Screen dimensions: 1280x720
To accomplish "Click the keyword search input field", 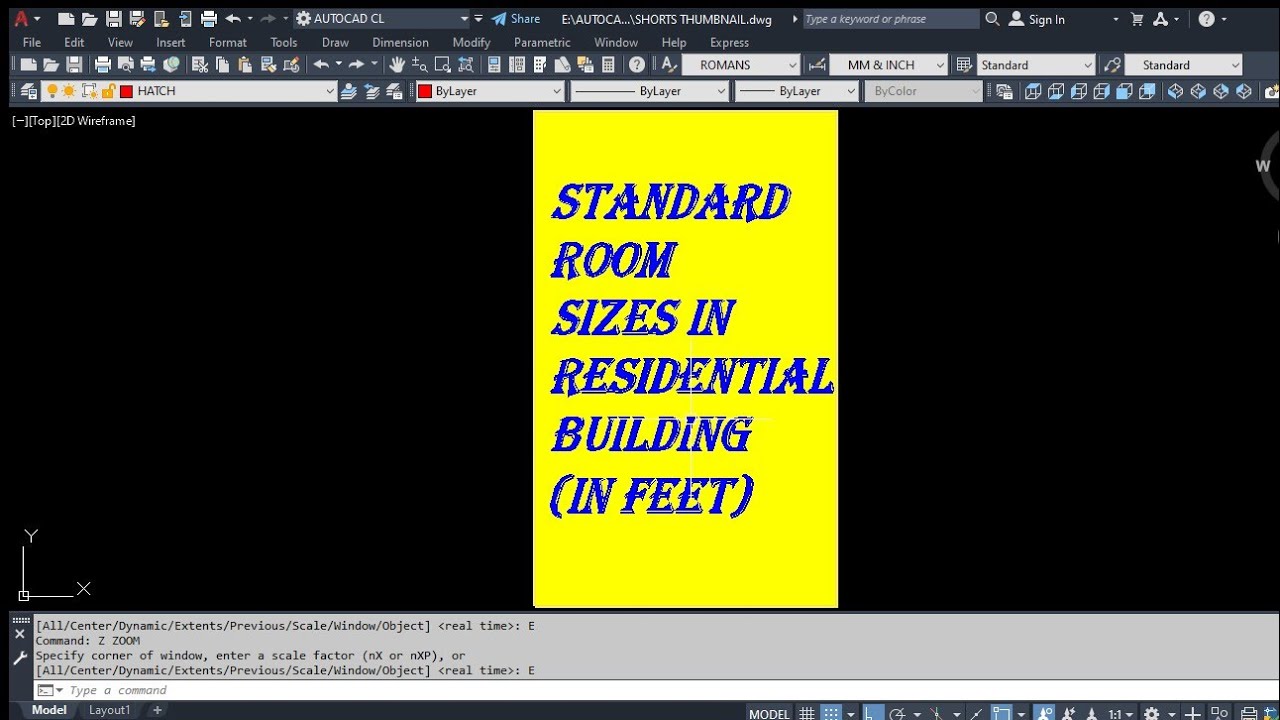I will pos(892,19).
